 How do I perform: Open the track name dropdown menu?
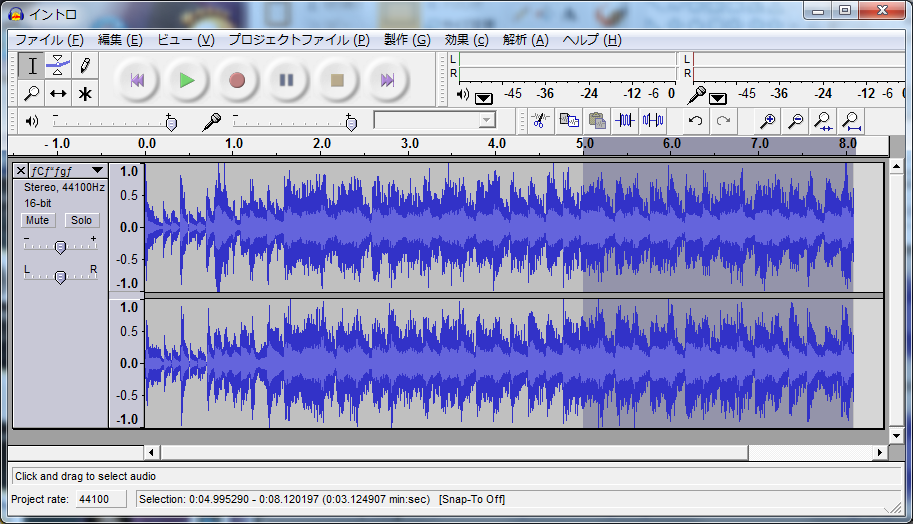click(x=97, y=171)
